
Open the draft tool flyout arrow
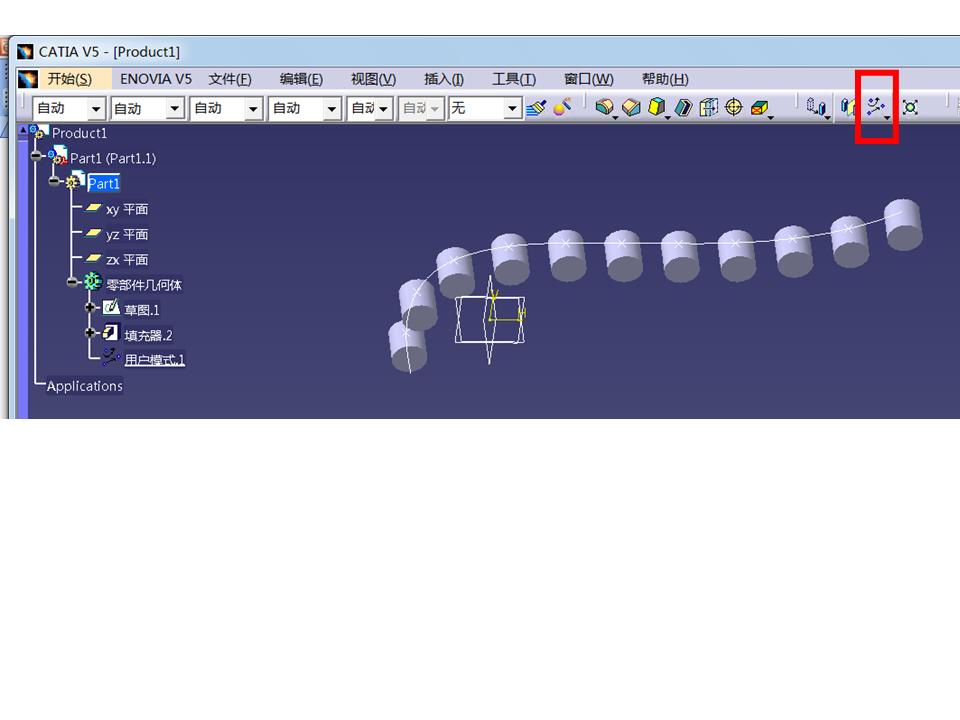(x=667, y=117)
